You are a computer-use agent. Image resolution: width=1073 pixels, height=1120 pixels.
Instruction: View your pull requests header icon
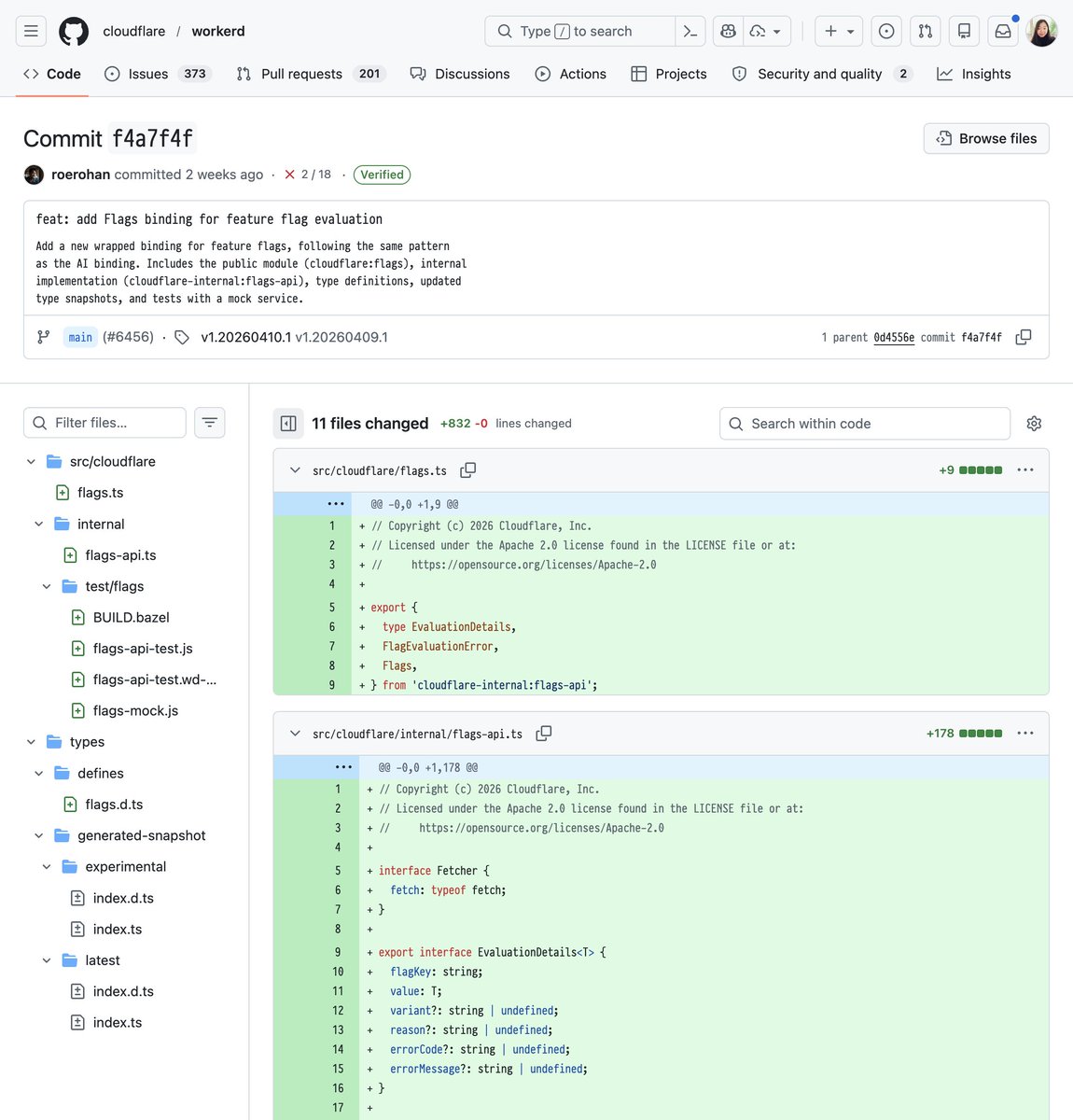925,31
